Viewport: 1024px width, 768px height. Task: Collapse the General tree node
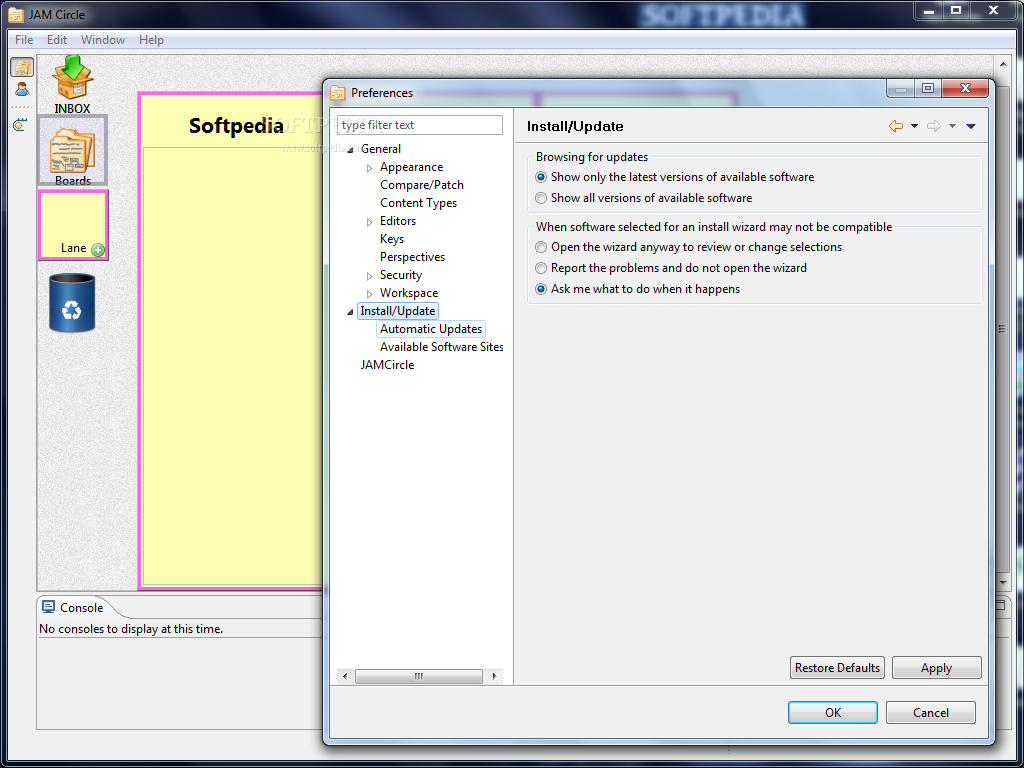point(351,150)
